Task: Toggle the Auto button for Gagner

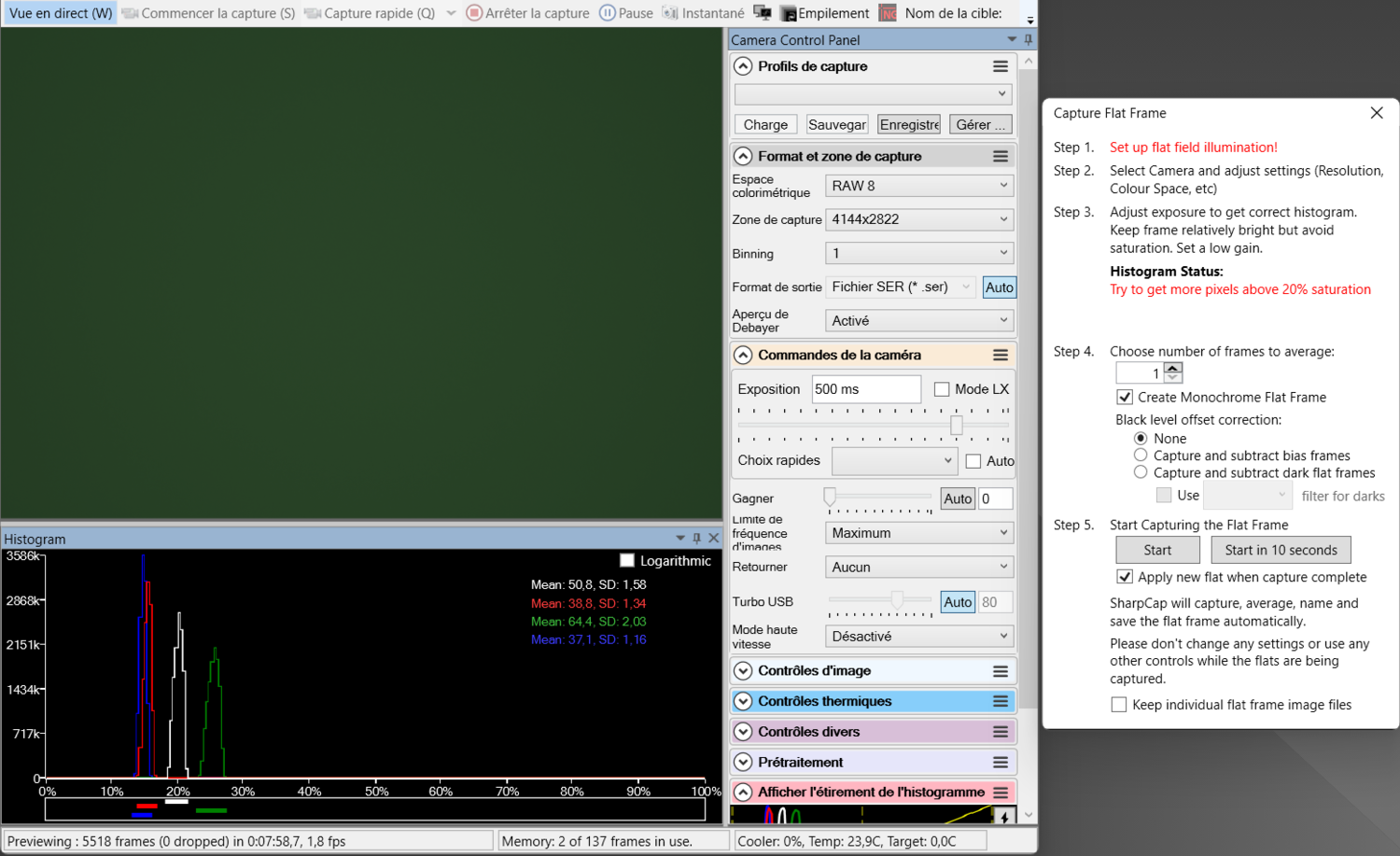Action: click(958, 498)
